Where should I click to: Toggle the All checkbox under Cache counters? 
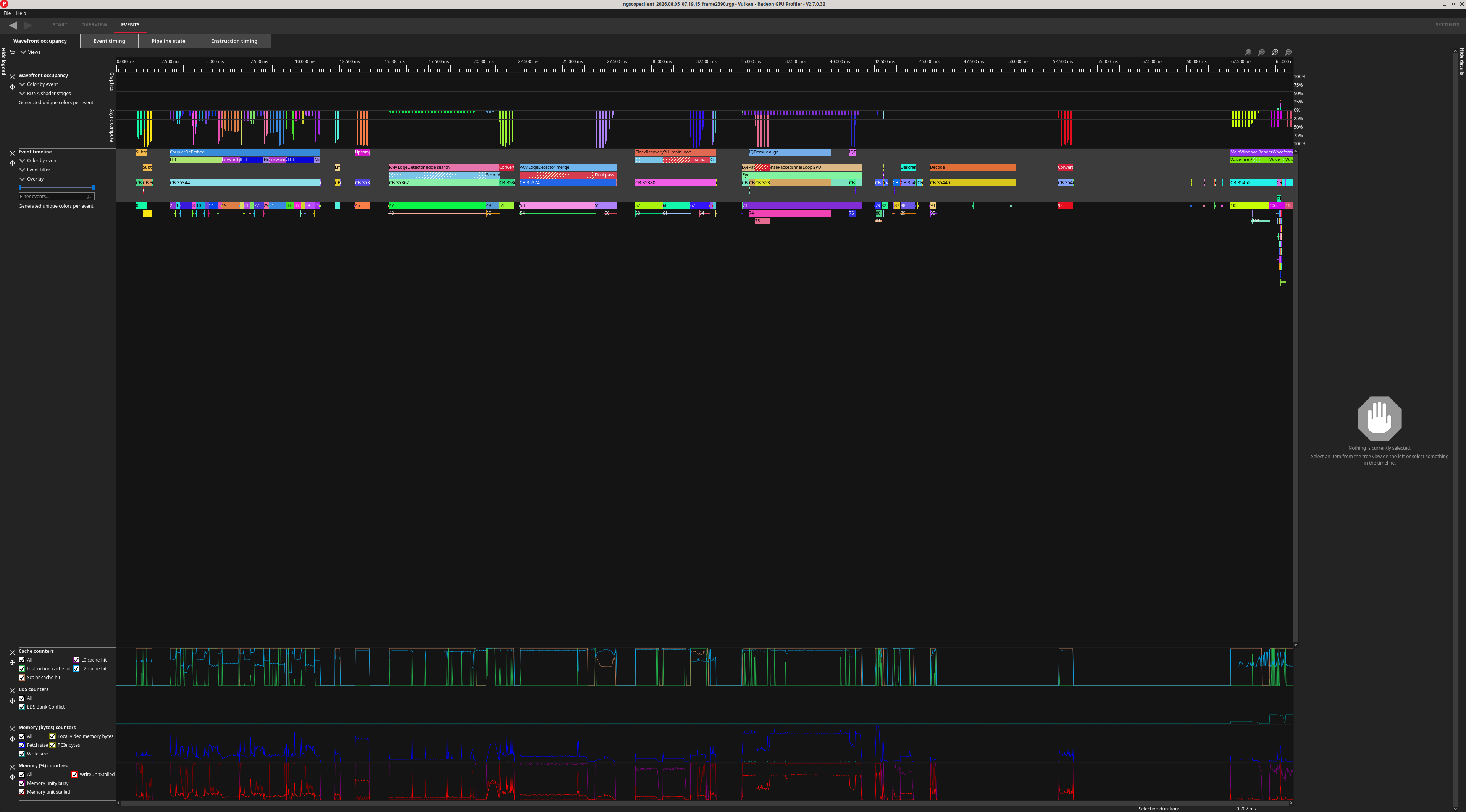[x=22, y=660]
